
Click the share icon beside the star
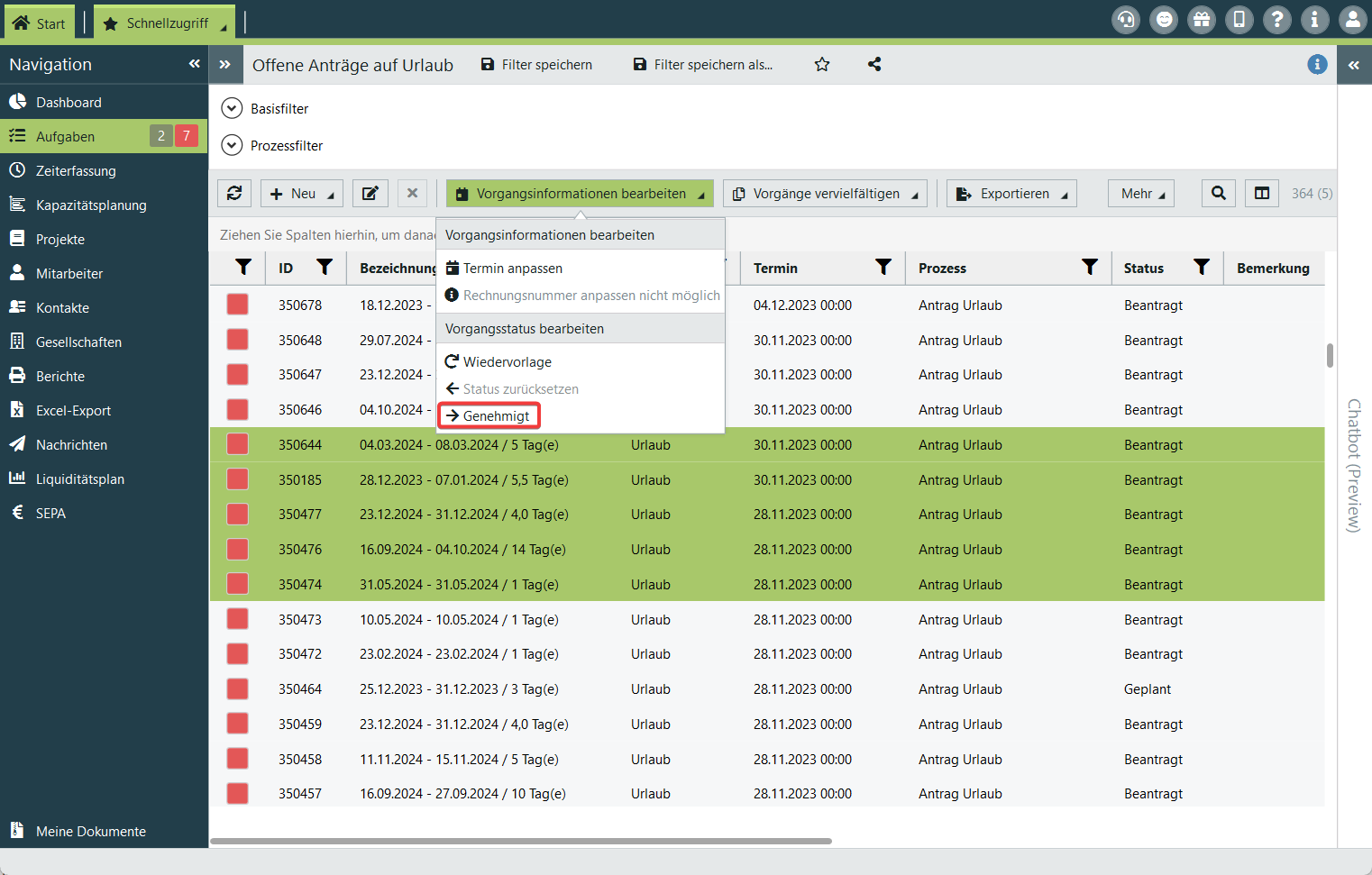(874, 65)
